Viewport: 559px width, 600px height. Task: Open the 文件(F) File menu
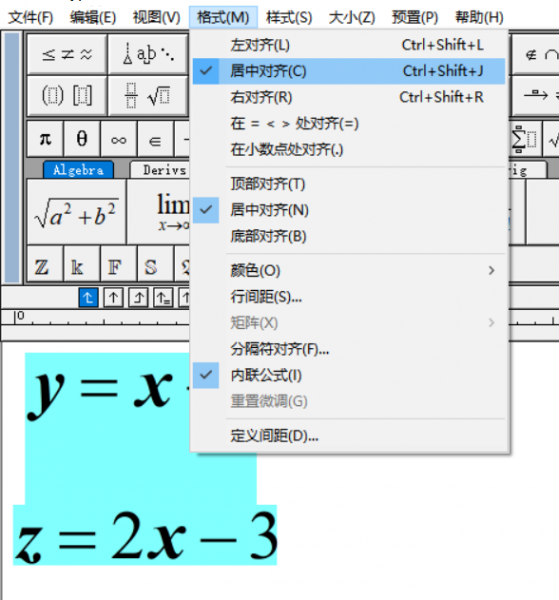[31, 18]
